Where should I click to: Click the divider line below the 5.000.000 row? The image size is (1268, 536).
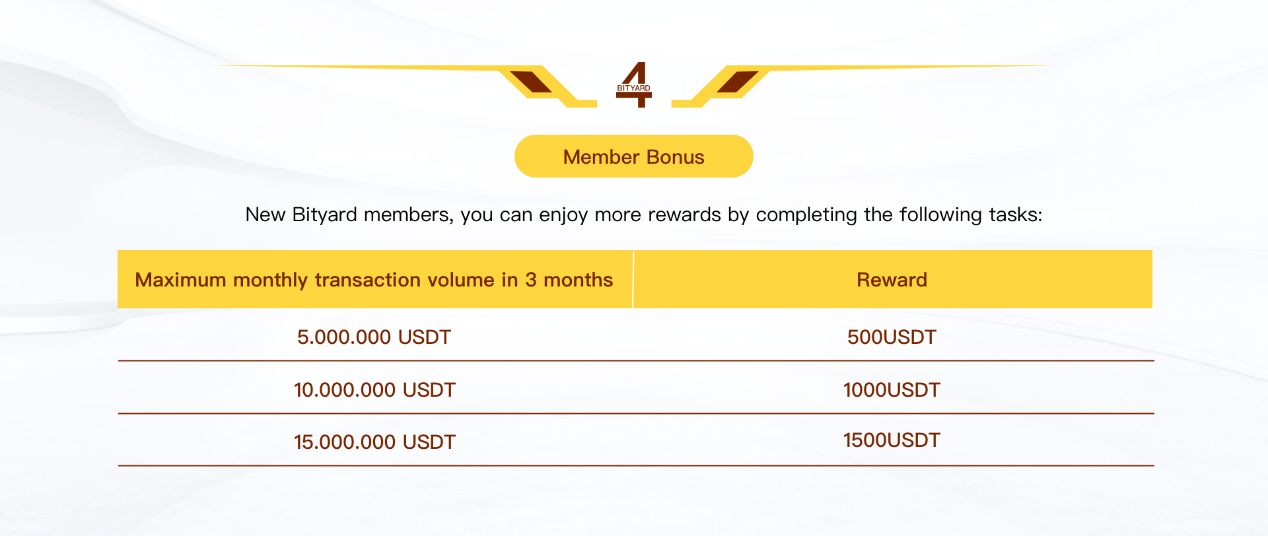click(636, 361)
